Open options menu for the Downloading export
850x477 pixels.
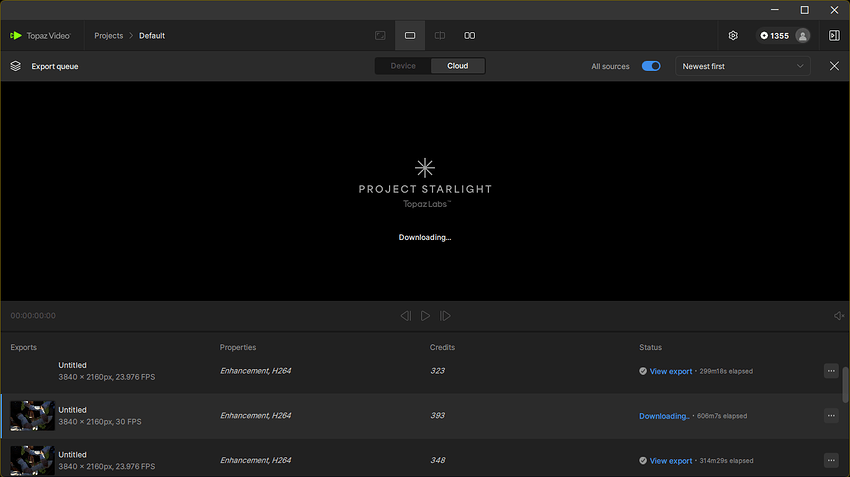tap(831, 416)
